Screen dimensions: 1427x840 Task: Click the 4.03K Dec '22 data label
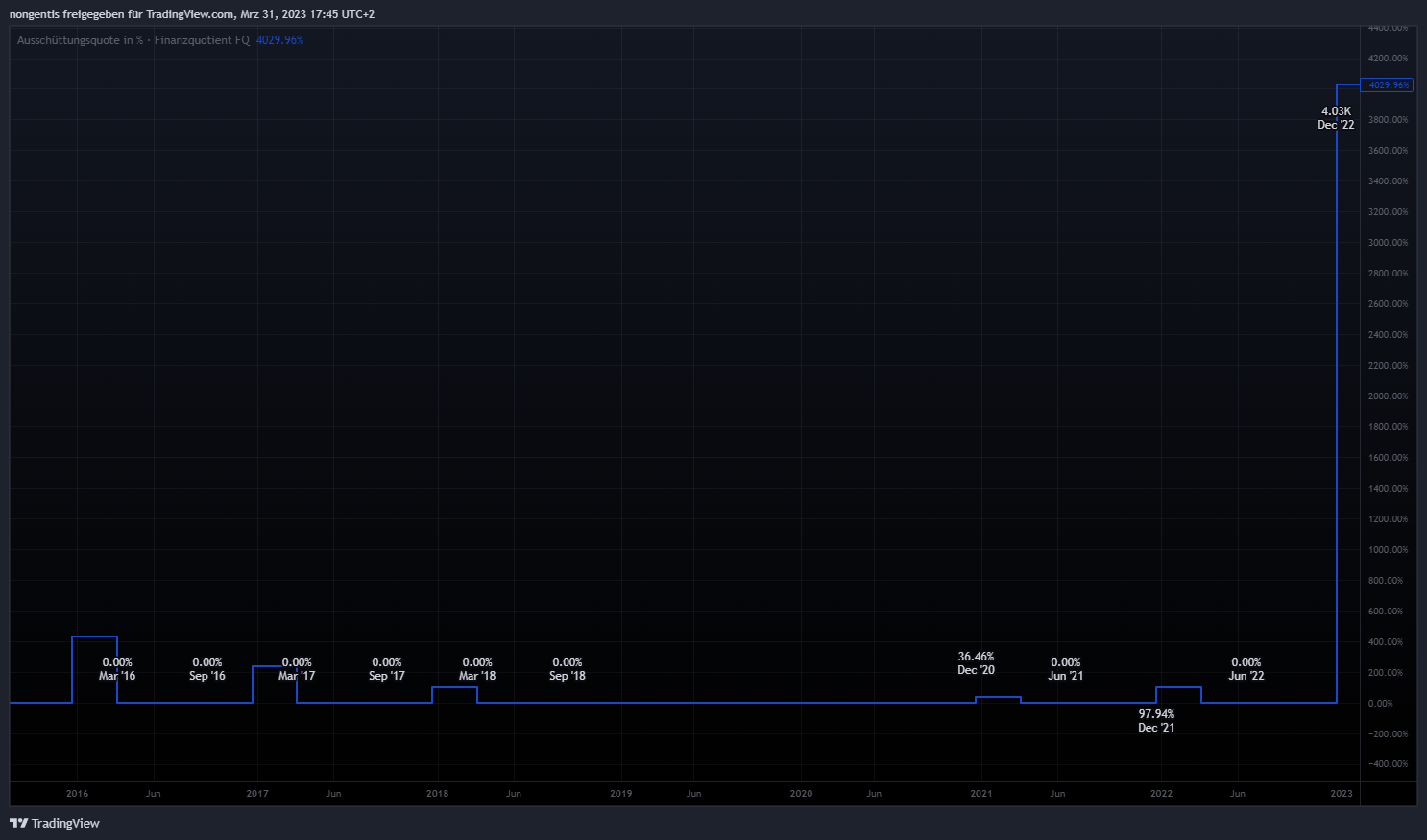[1336, 118]
